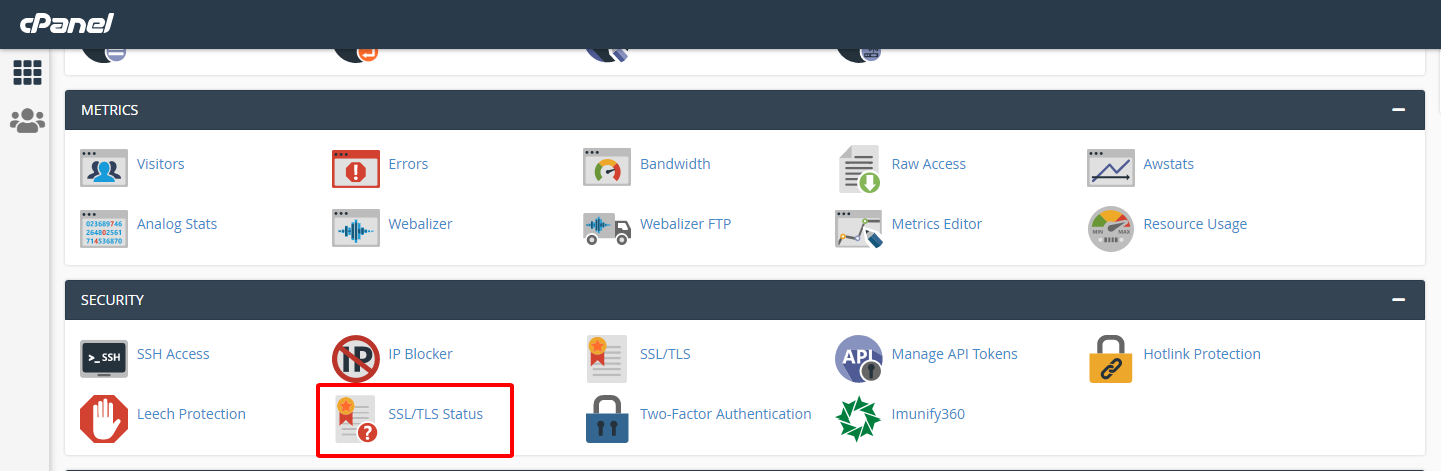Click the Resource Usage link
1441x471 pixels.
(1195, 224)
